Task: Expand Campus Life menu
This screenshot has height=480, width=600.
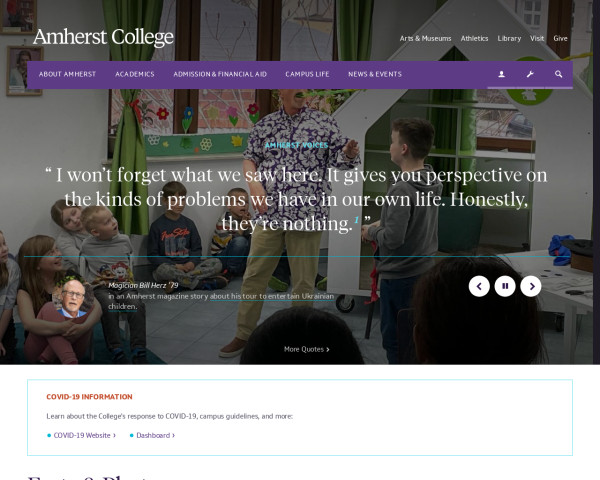Action: [307, 74]
